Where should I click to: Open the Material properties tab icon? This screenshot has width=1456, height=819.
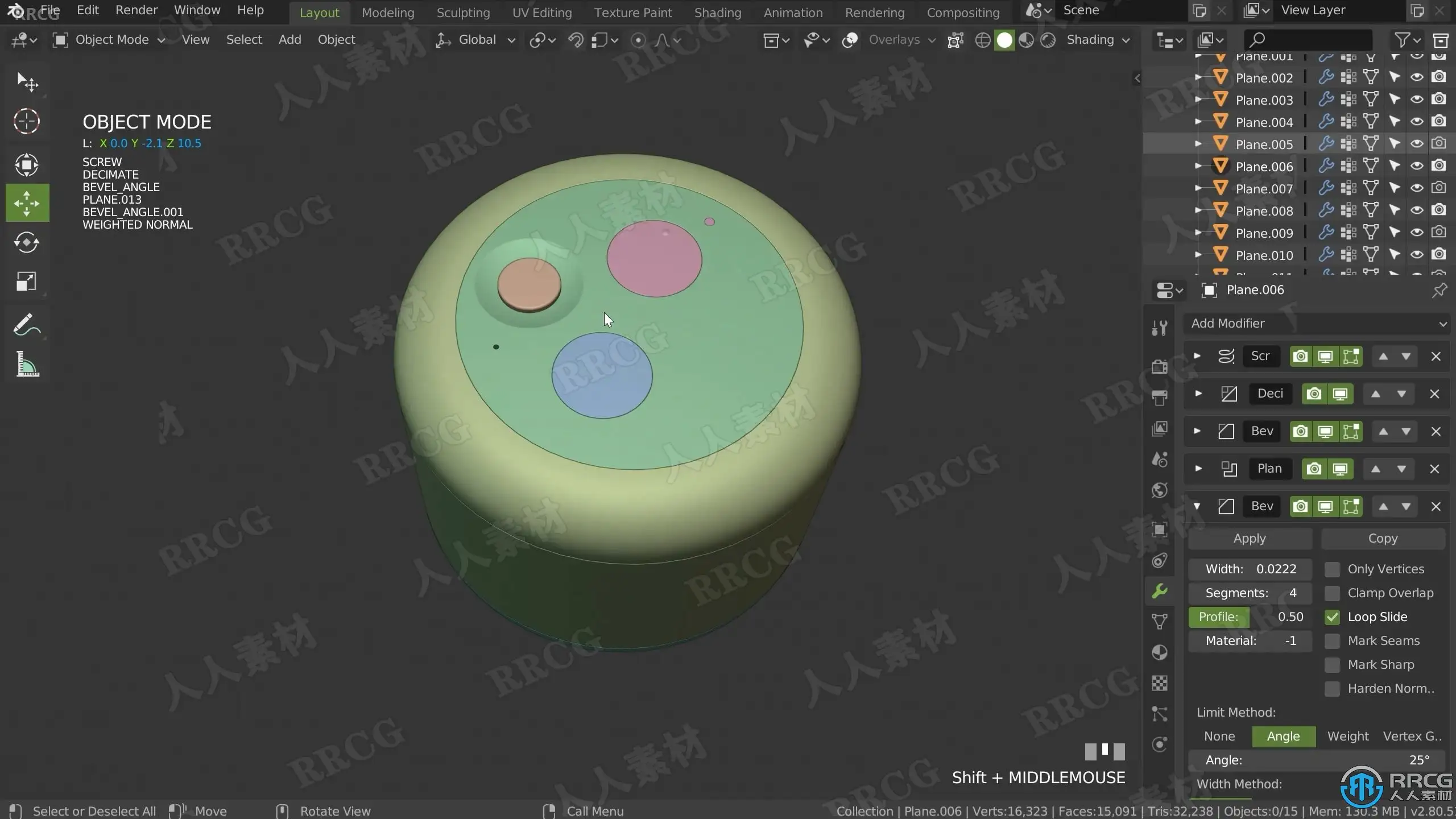pyautogui.click(x=1160, y=652)
